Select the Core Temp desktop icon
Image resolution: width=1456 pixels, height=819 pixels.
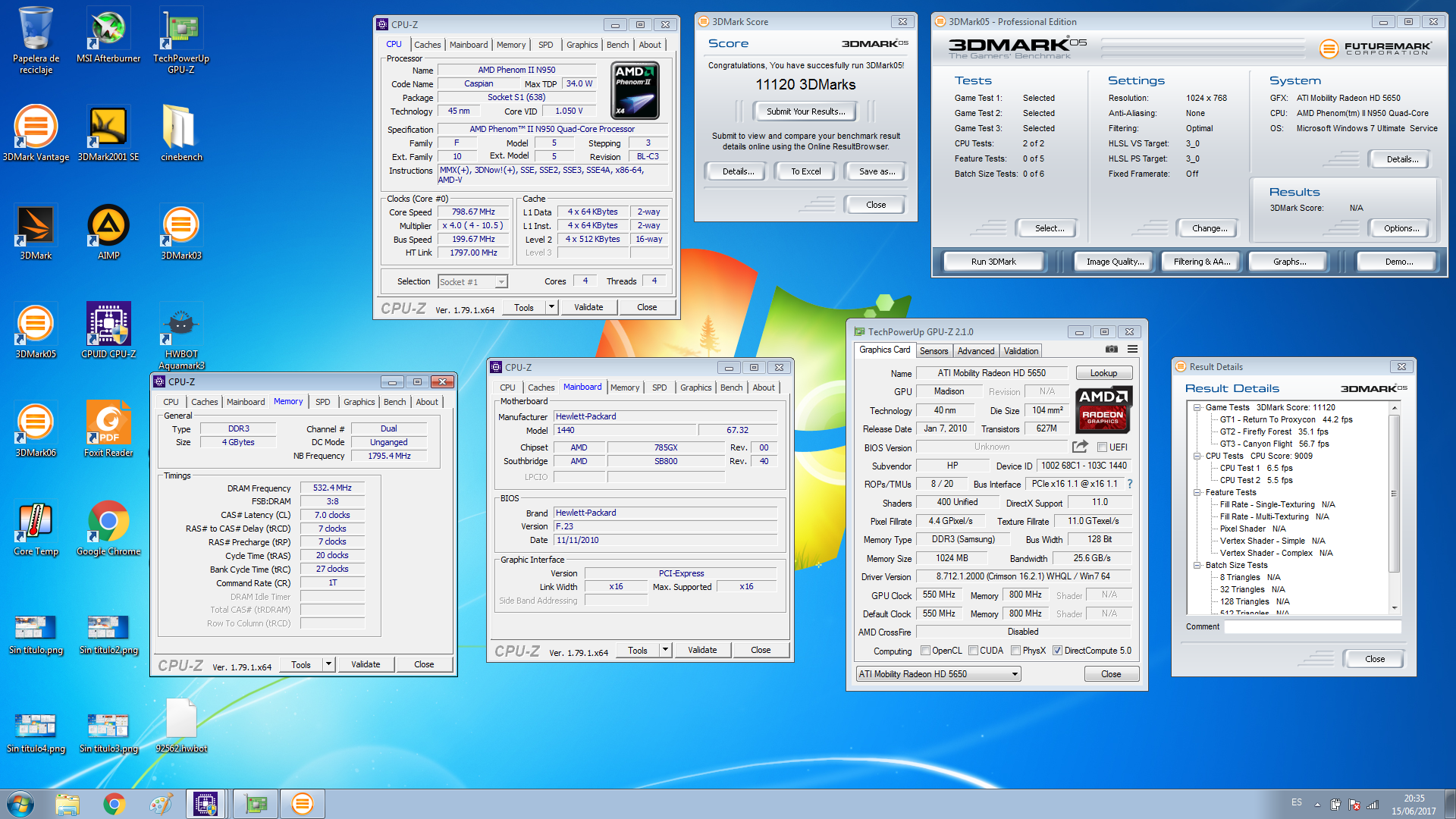pyautogui.click(x=36, y=528)
